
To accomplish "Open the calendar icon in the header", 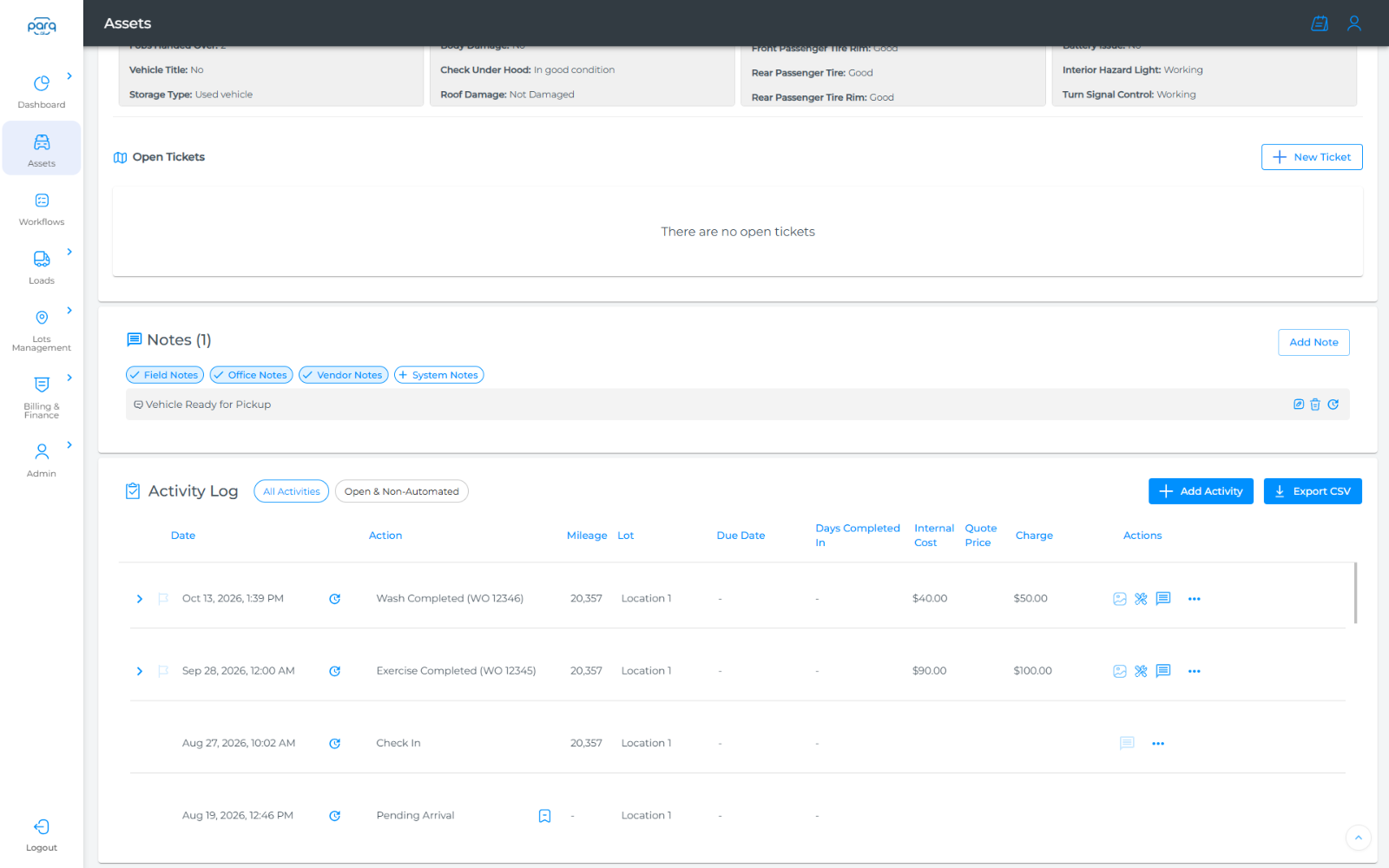I will click(x=1320, y=23).
